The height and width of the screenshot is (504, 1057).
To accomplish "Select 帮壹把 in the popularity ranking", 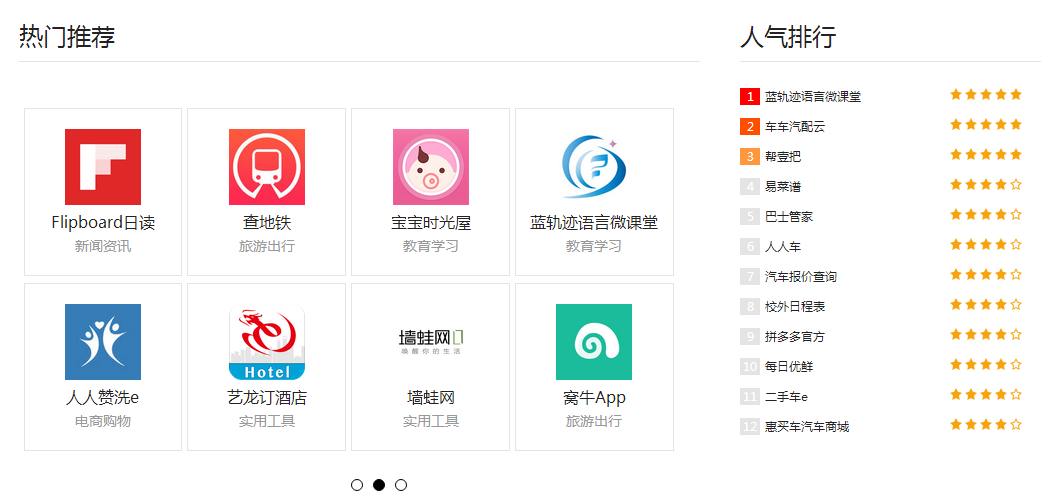I will pyautogui.click(x=783, y=156).
